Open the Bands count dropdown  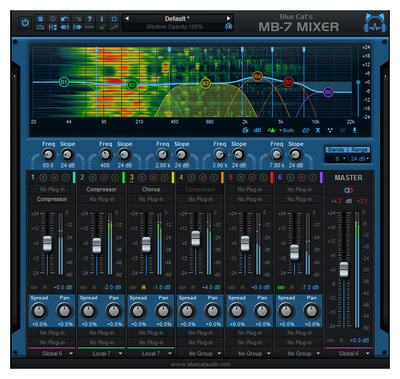tap(336, 159)
